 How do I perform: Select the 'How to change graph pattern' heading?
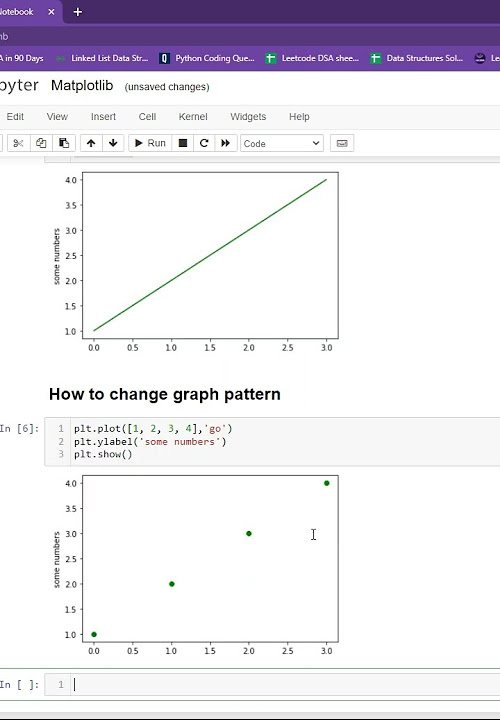tap(164, 394)
